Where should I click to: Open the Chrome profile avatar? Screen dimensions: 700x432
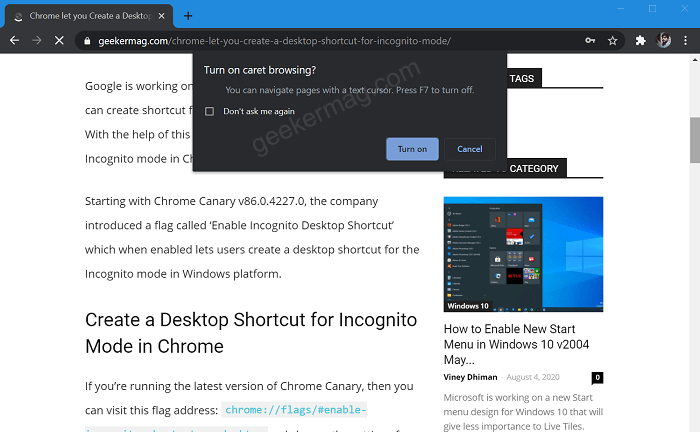point(663,41)
